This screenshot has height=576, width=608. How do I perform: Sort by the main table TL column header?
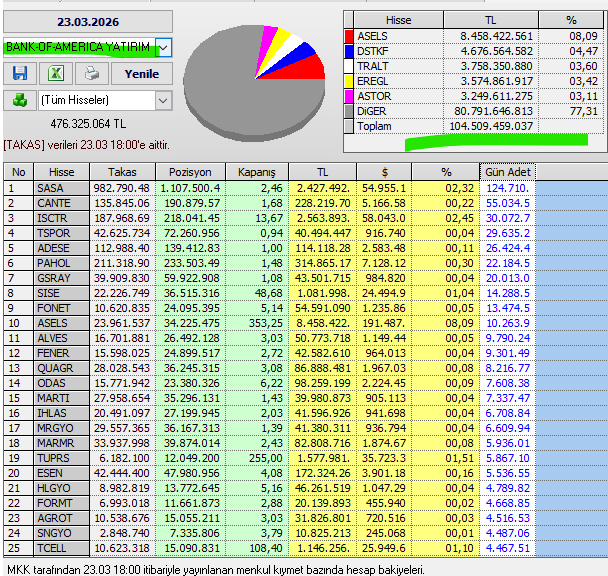pos(322,172)
